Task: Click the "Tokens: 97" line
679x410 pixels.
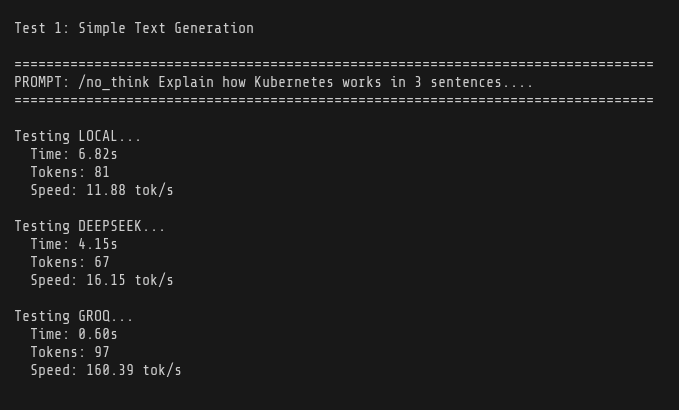Action: 70,352
